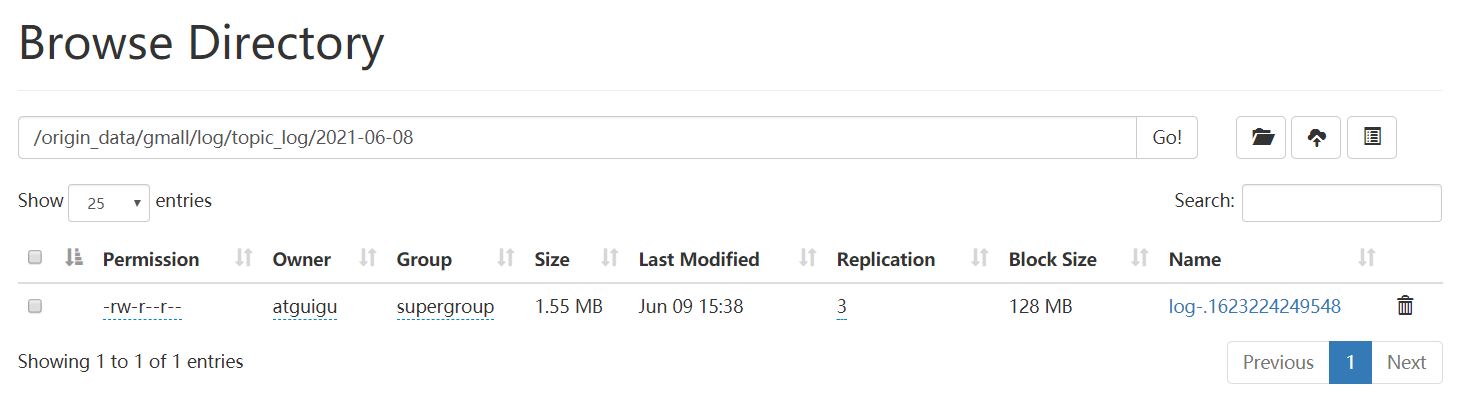The image size is (1467, 401).
Task: Click the Search input field
Action: 1341,202
